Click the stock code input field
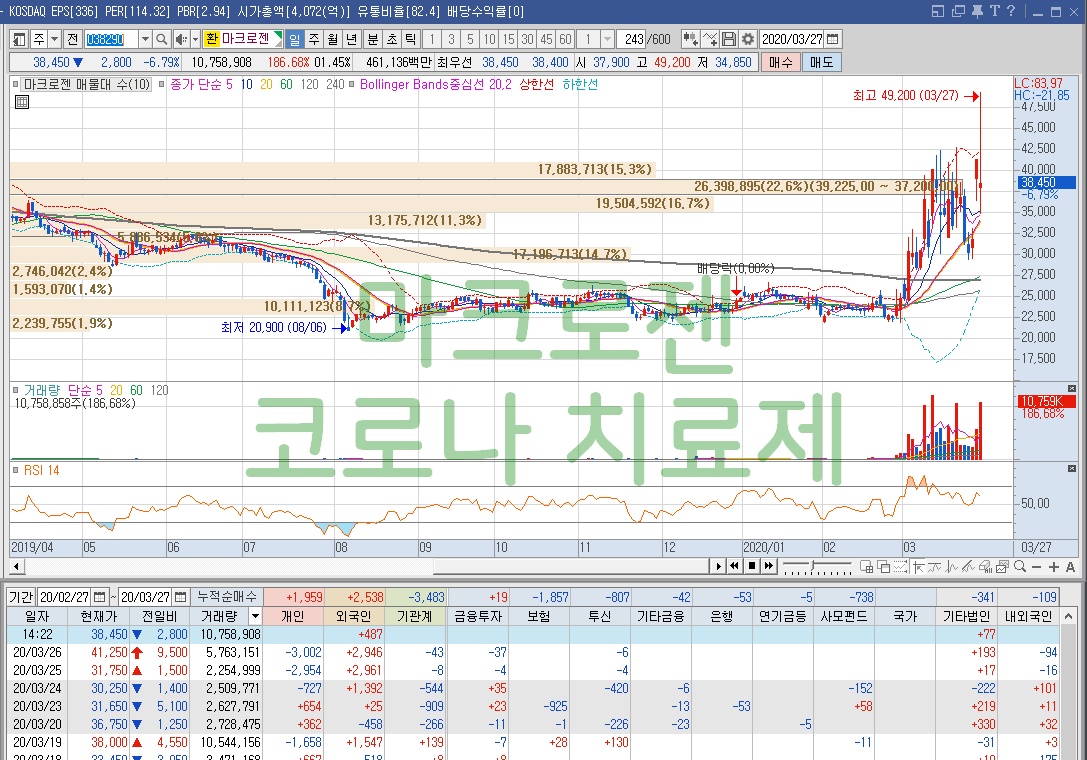The width and height of the screenshot is (1087, 760). (111, 40)
